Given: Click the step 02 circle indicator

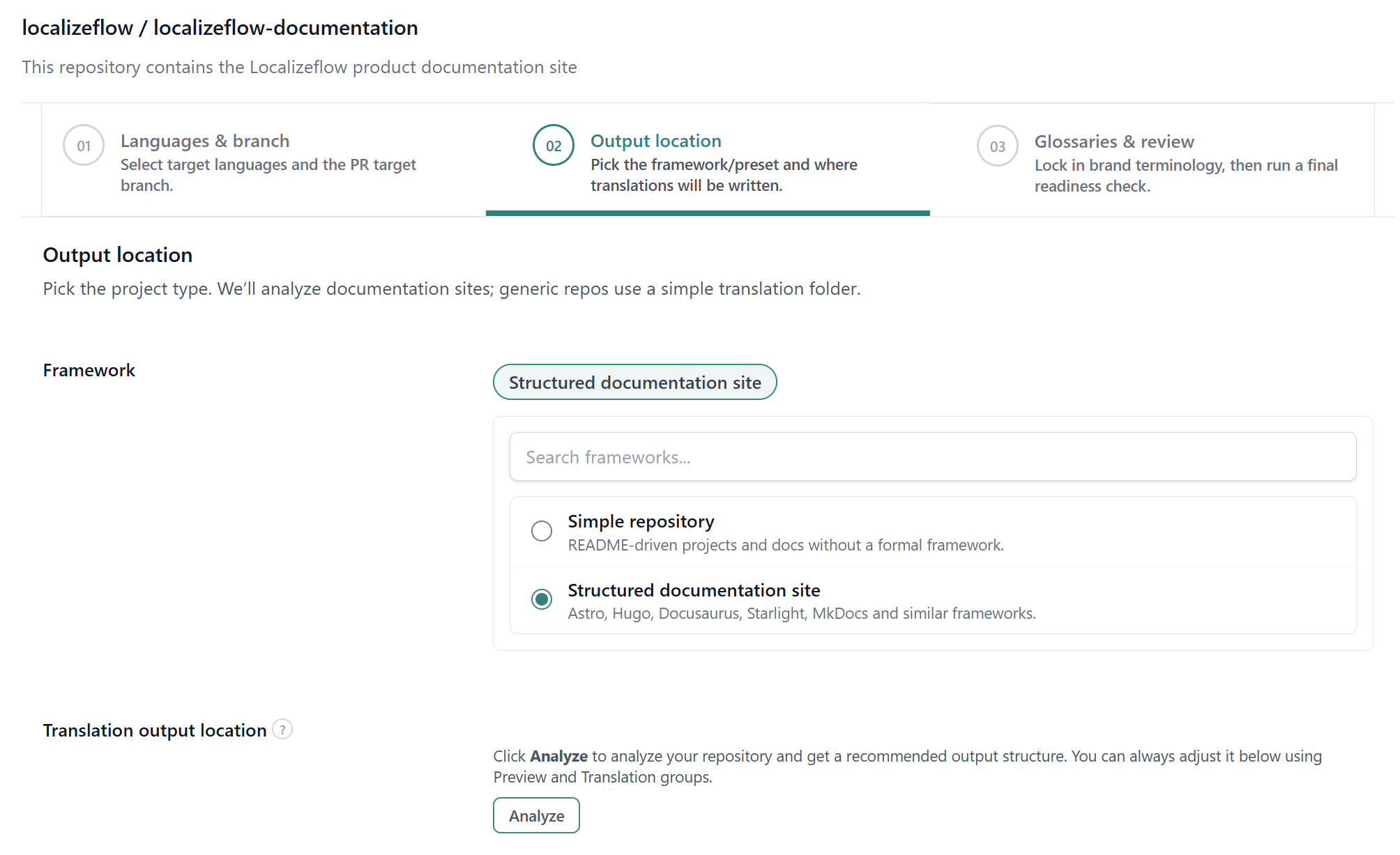Looking at the screenshot, I should coord(553,146).
